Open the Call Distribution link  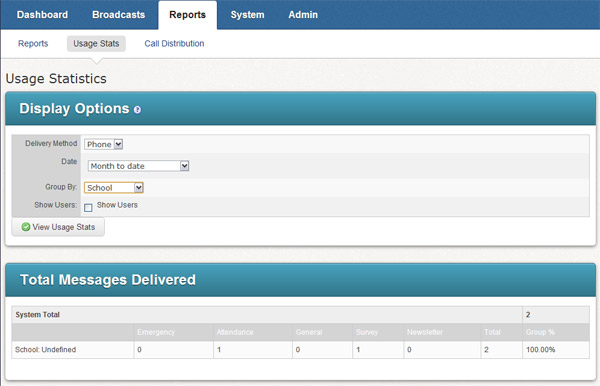pyautogui.click(x=174, y=44)
